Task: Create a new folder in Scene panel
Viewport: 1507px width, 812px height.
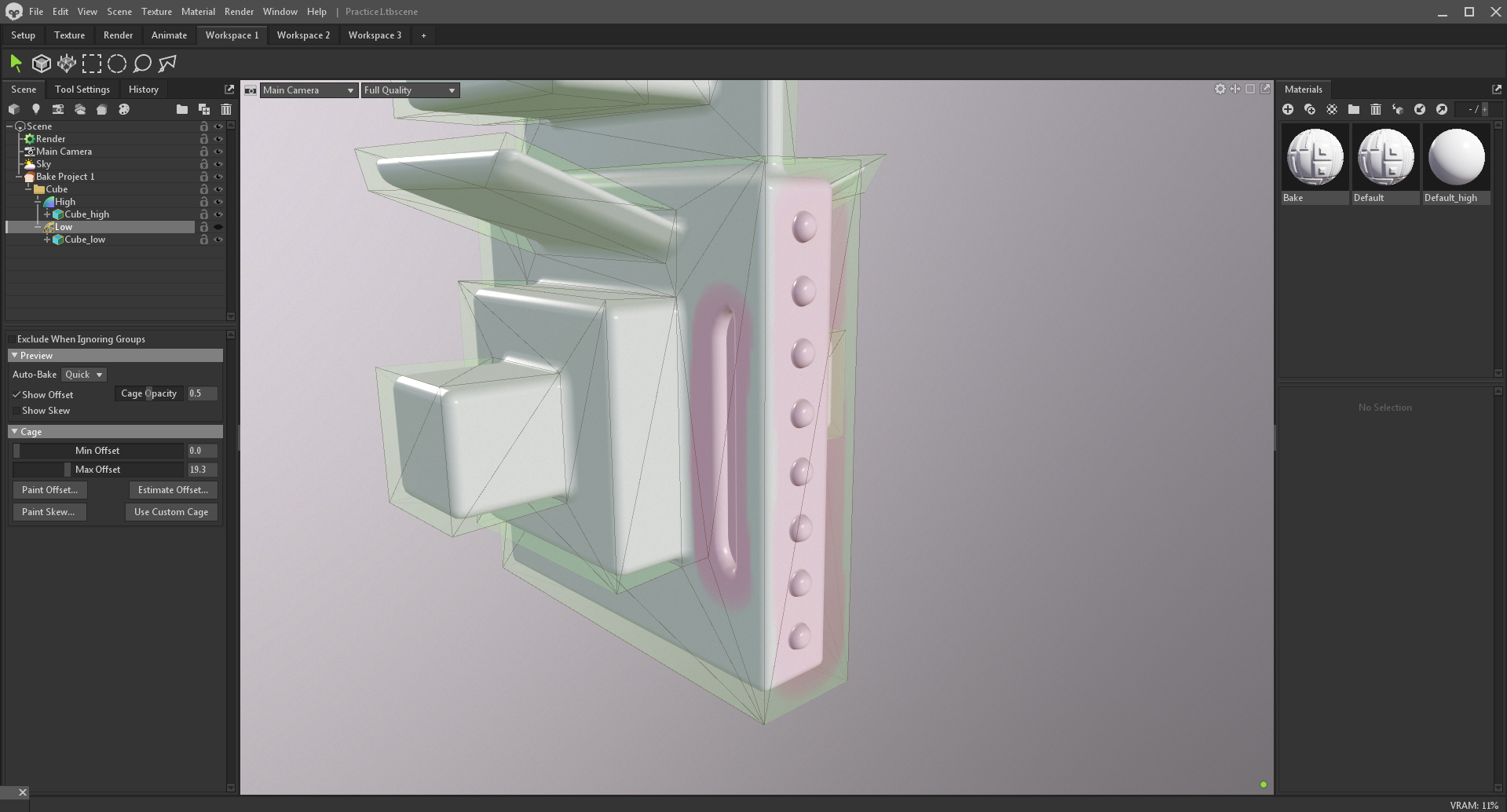Action: 182,109
